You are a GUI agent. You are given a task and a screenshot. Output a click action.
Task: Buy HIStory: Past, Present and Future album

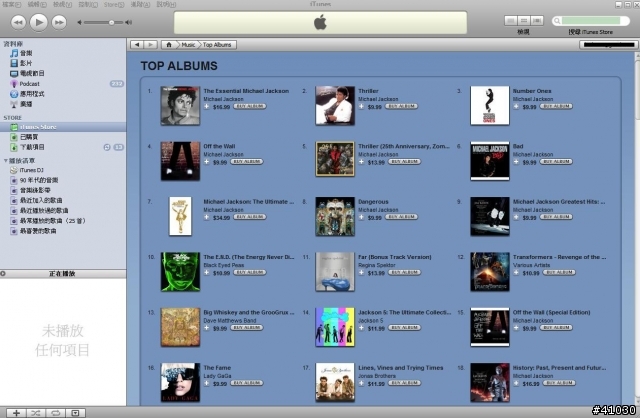[559, 383]
